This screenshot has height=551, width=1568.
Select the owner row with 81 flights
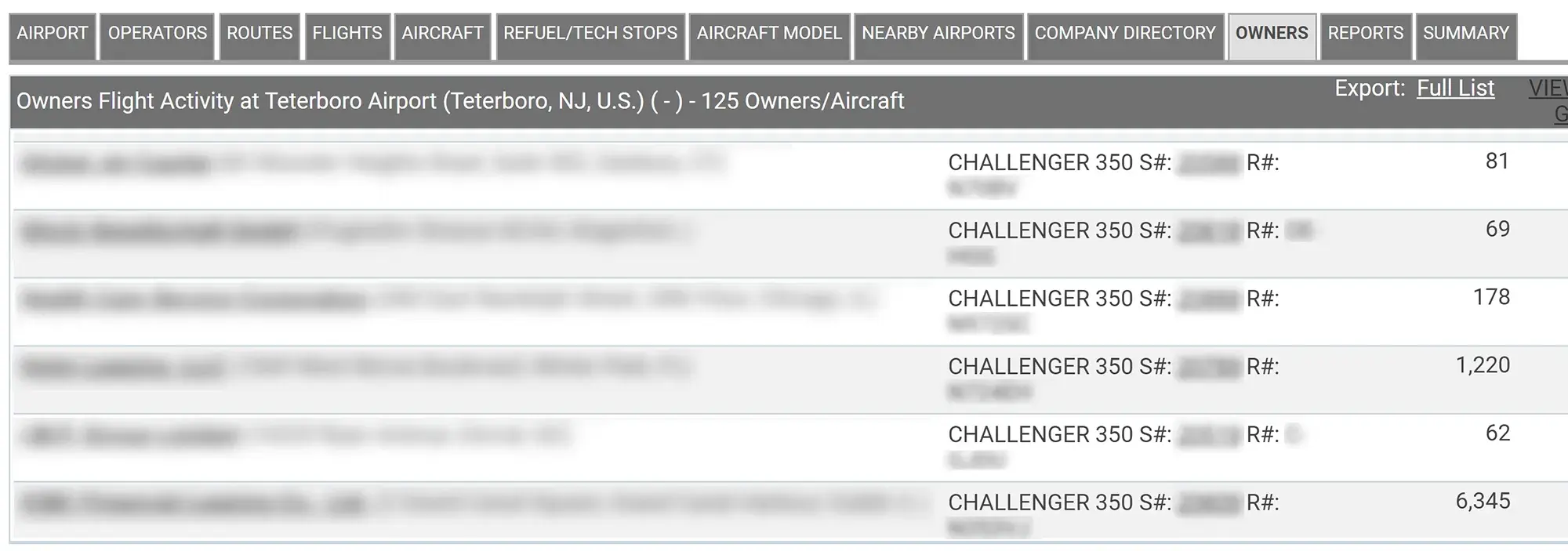point(784,175)
